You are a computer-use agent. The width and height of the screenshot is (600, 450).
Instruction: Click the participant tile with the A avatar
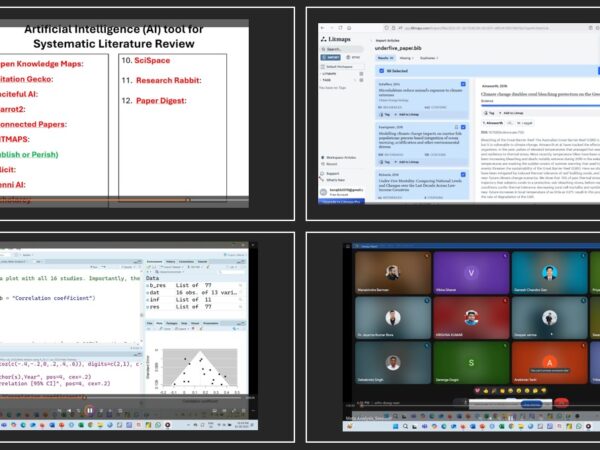pyautogui.click(x=549, y=362)
